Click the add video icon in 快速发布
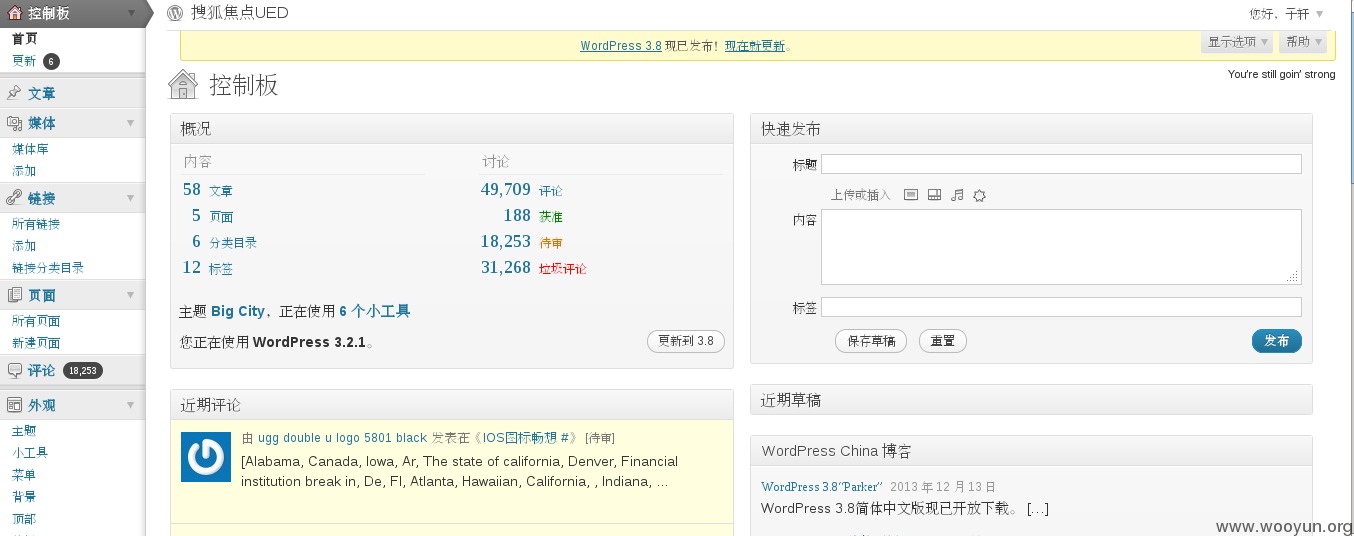The image size is (1354, 536). 934,195
